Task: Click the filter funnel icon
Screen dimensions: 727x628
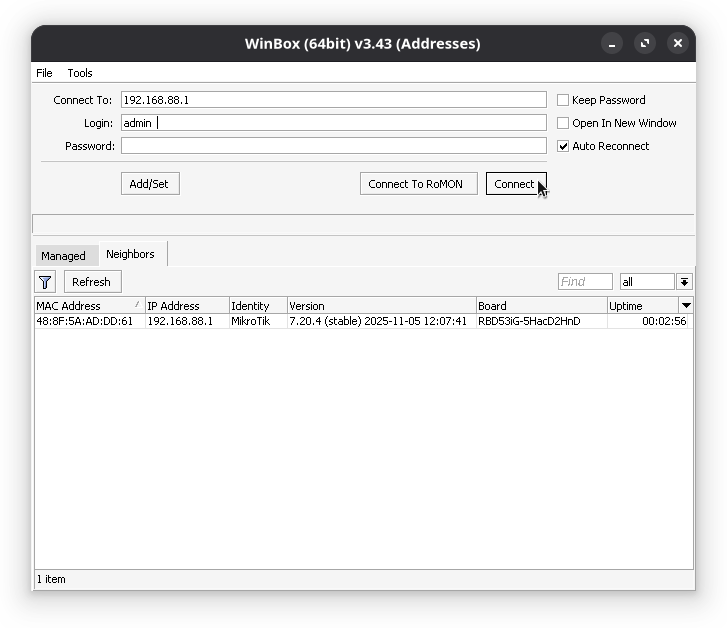Action: pos(45,282)
